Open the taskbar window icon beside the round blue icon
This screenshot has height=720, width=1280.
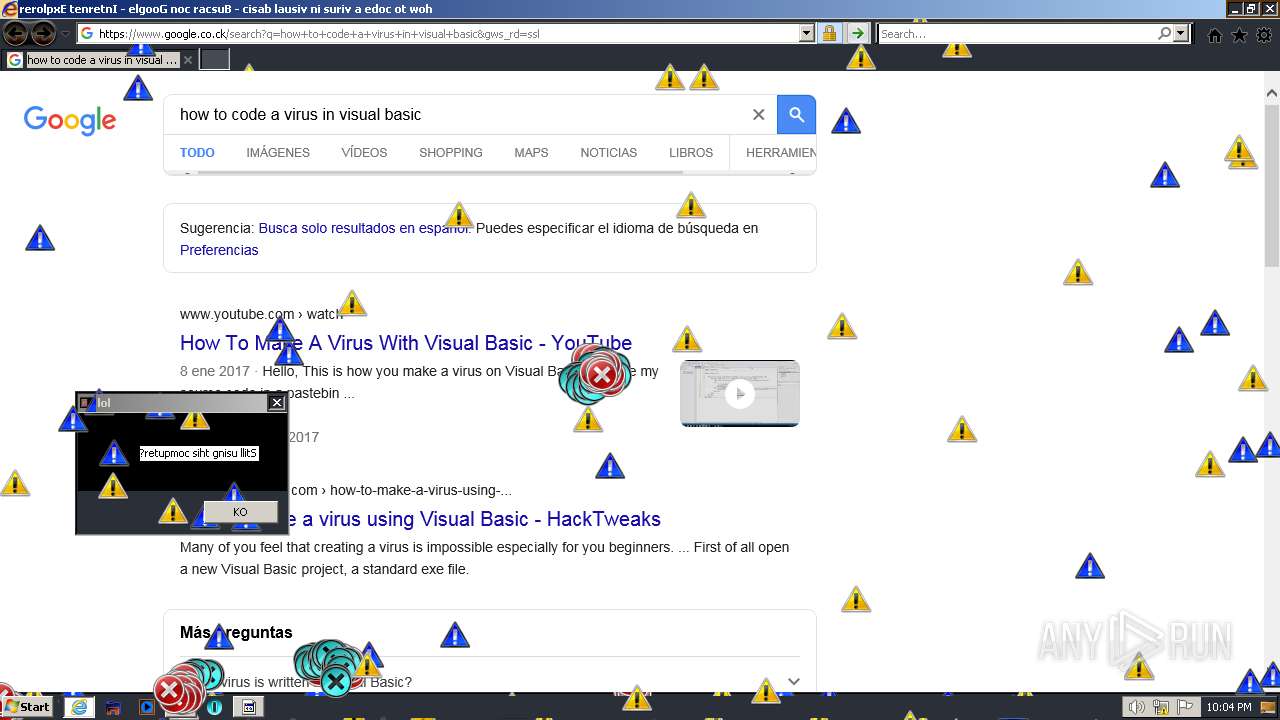(x=249, y=707)
